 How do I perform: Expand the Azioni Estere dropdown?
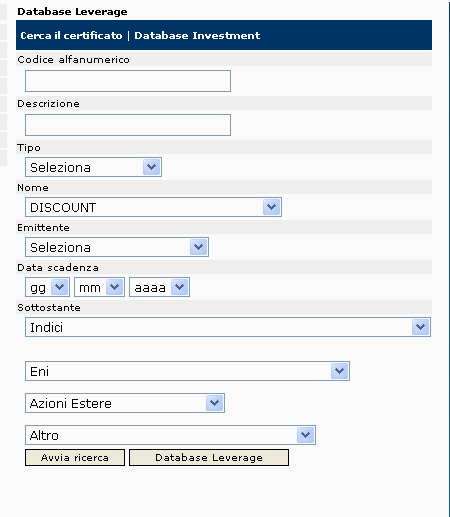[x=125, y=403]
